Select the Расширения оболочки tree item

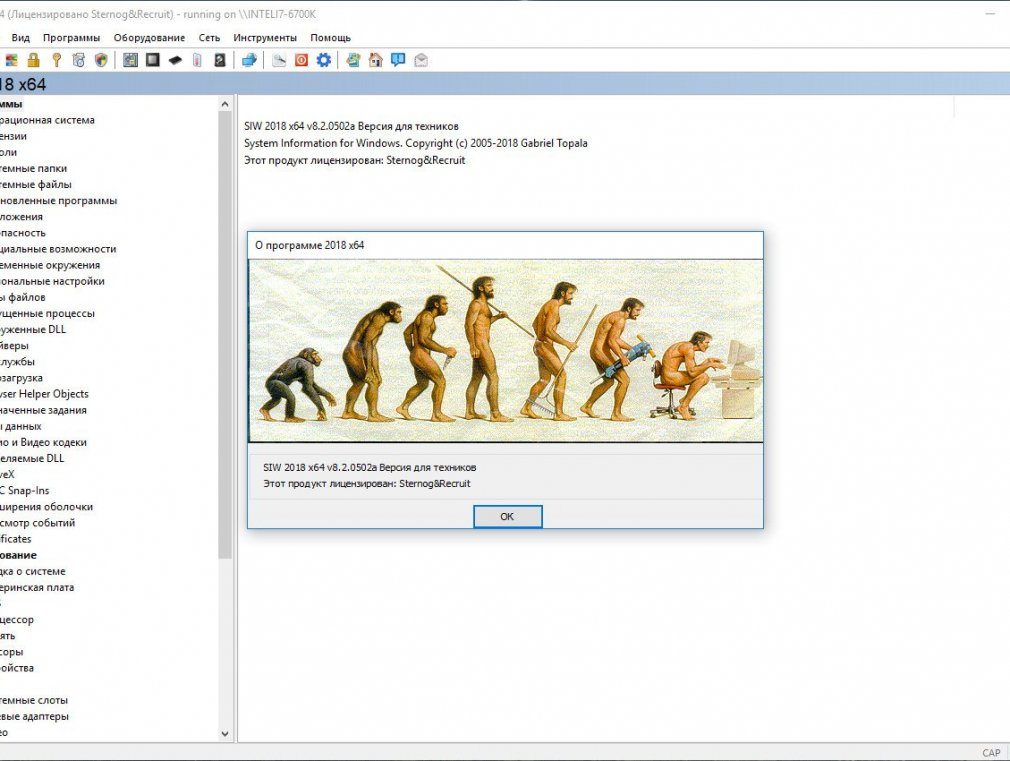(46, 506)
